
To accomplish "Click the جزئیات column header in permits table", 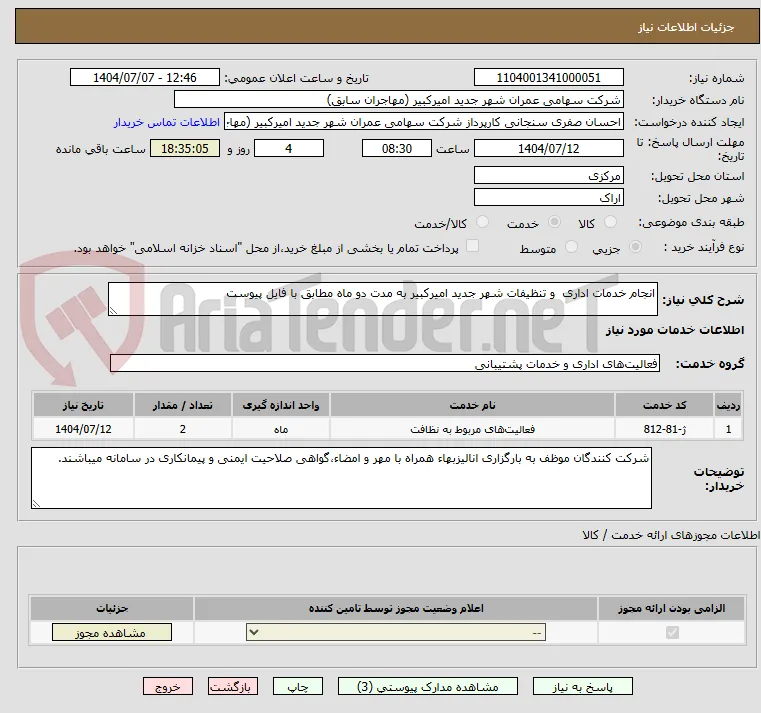I will pyautogui.click(x=112, y=608).
